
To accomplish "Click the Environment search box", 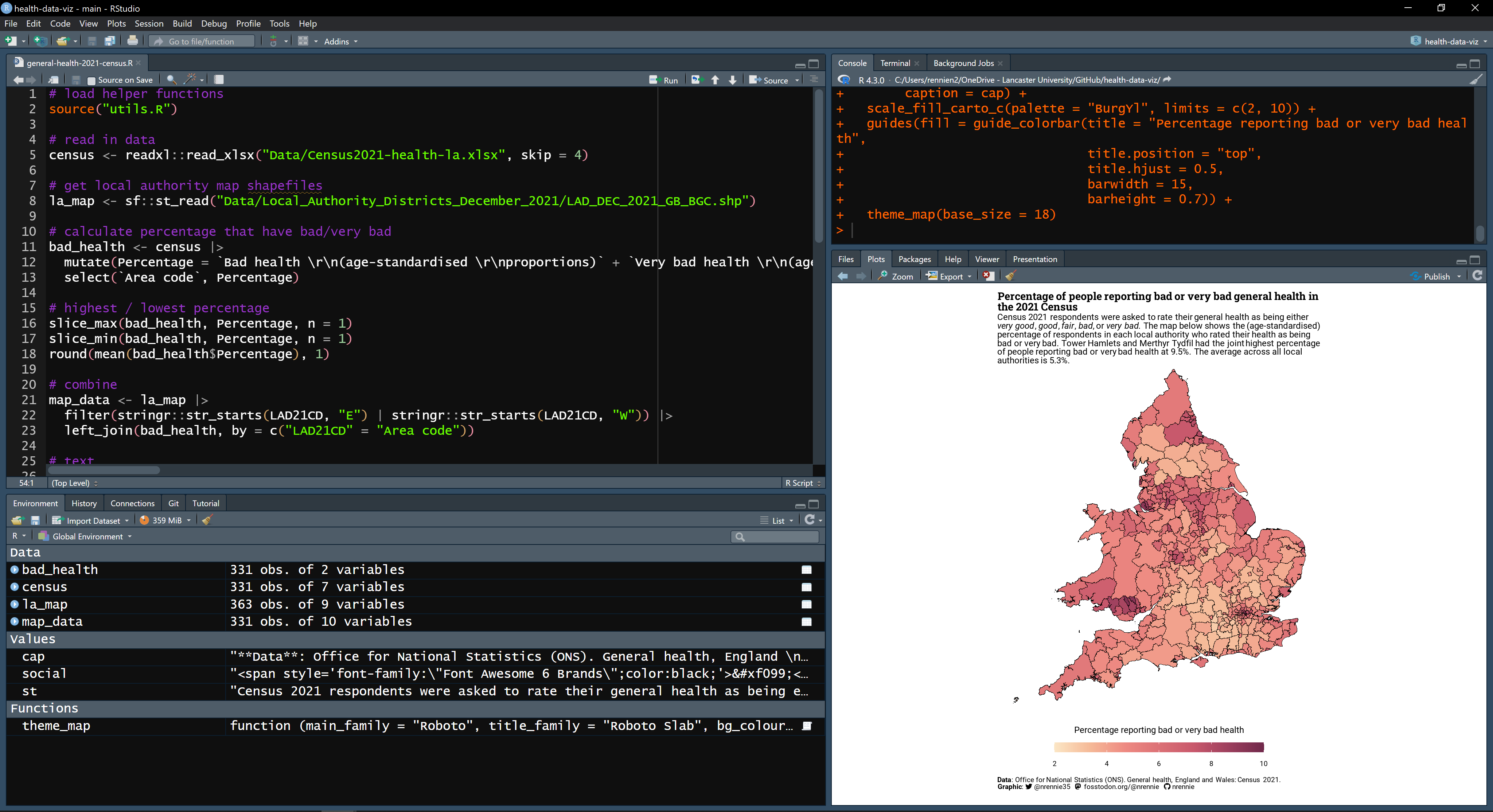I will tap(775, 536).
